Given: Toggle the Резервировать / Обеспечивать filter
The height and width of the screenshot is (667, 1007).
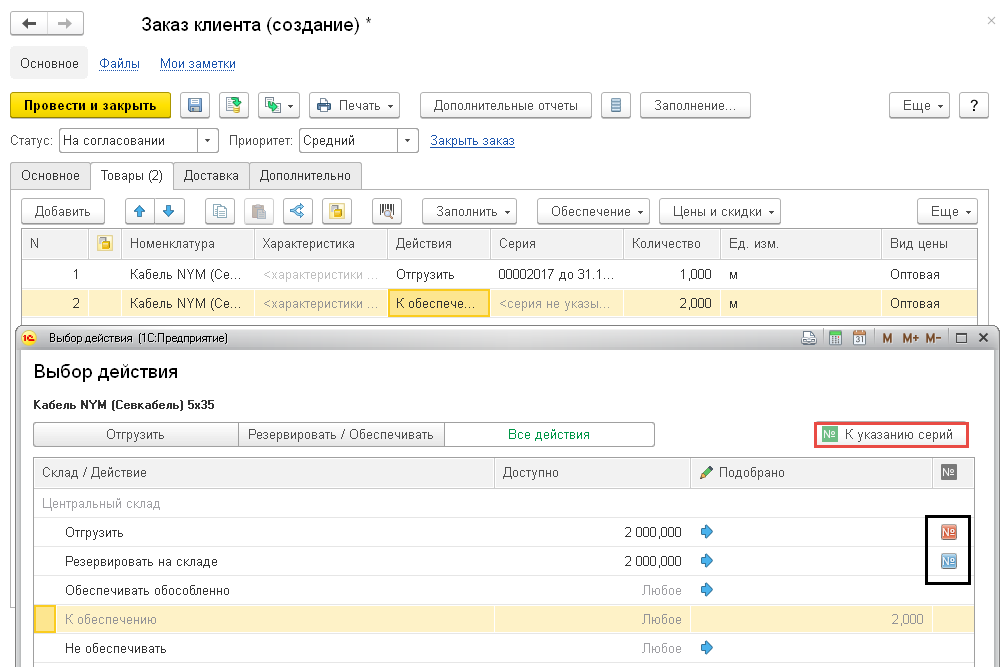Looking at the screenshot, I should (340, 434).
